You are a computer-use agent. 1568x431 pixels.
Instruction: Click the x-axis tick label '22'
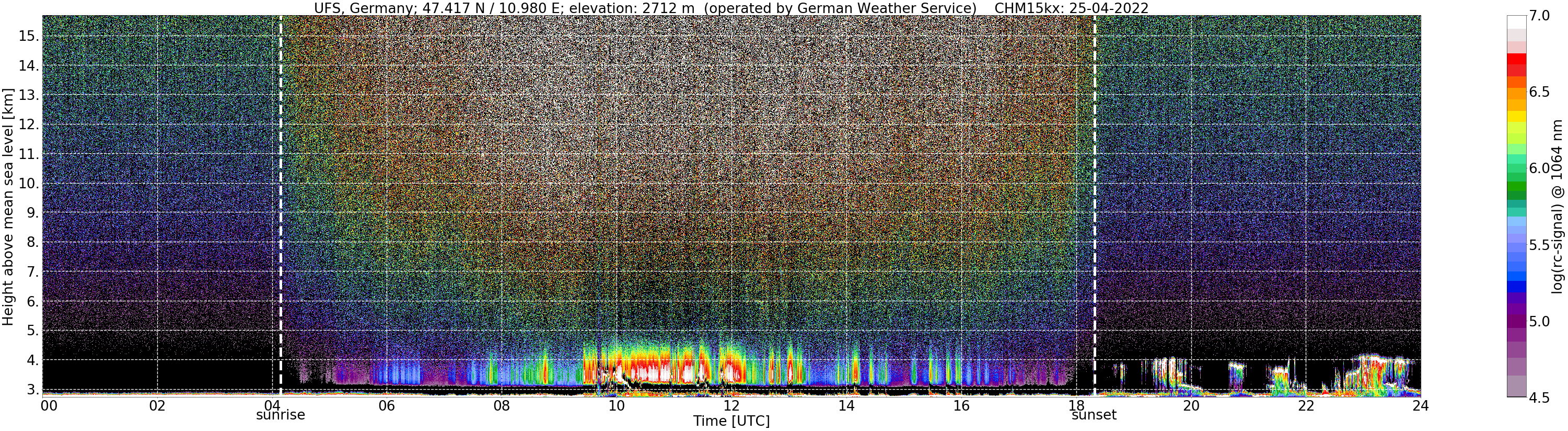[x=1306, y=405]
